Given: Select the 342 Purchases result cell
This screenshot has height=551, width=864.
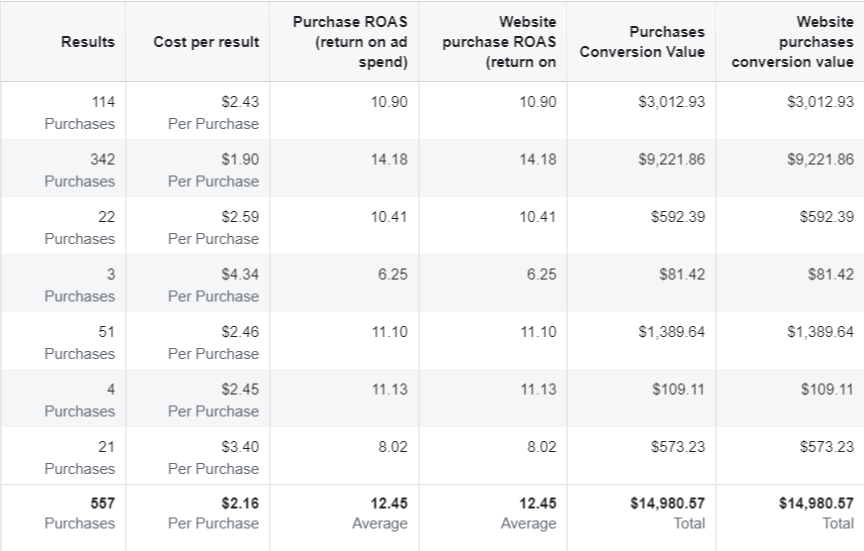Looking at the screenshot, I should pyautogui.click(x=80, y=170).
